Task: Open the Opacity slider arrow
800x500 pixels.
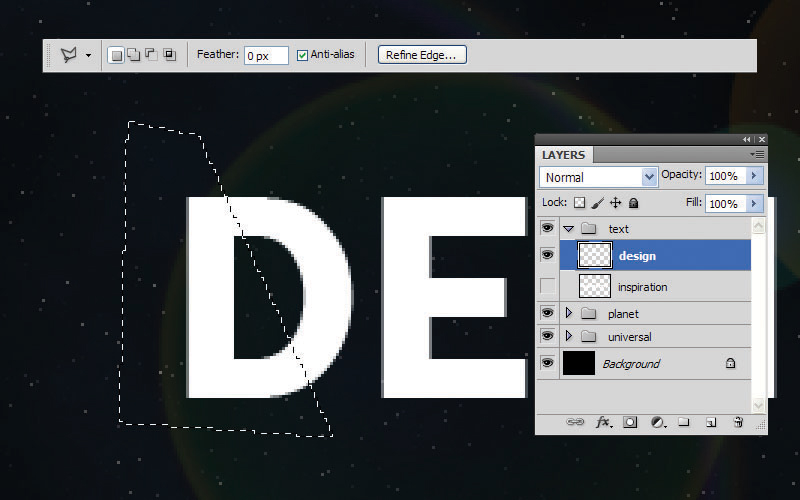Action: point(754,176)
